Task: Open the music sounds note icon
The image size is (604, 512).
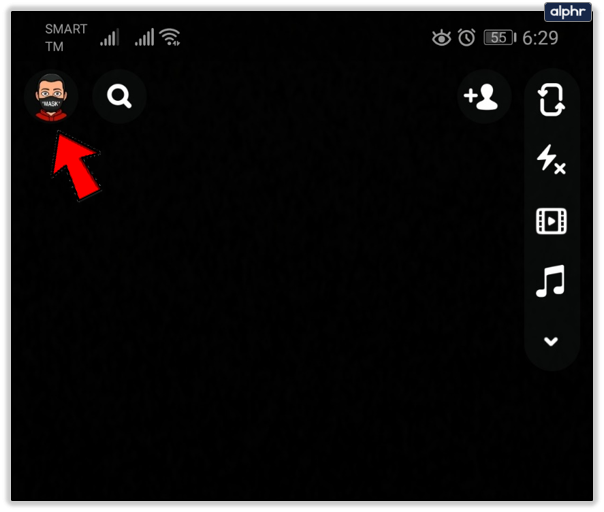Action: (550, 281)
